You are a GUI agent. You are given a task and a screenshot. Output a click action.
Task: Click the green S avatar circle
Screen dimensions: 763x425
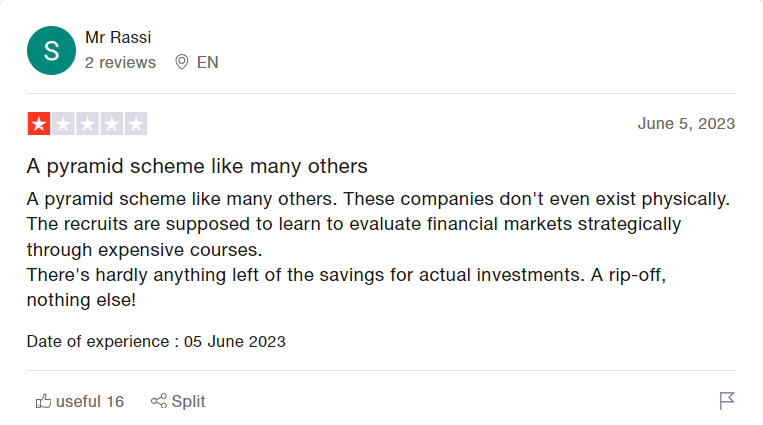point(51,51)
